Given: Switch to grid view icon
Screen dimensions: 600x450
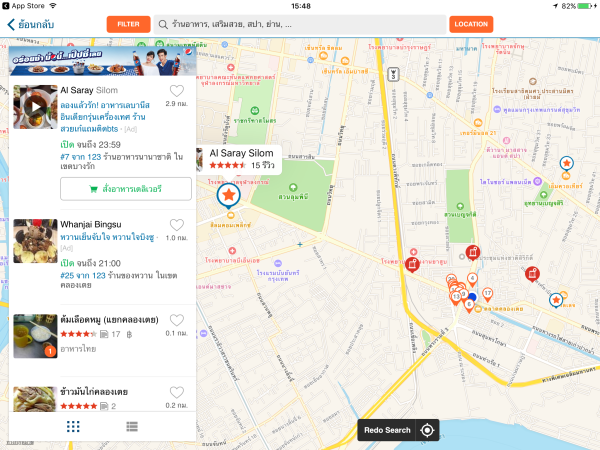Looking at the screenshot, I should coord(73,426).
